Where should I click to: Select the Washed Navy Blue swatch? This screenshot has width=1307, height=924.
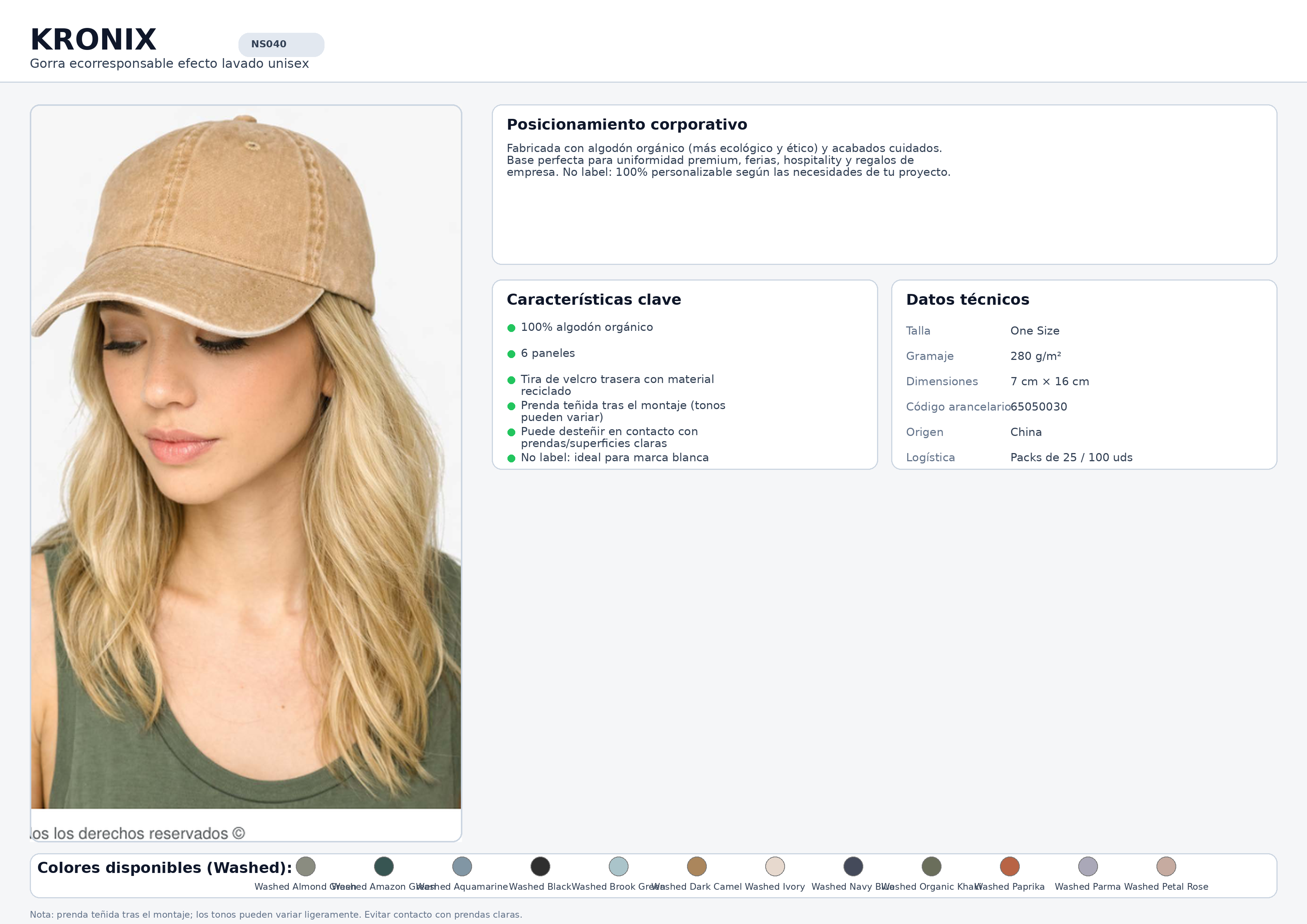[853, 867]
